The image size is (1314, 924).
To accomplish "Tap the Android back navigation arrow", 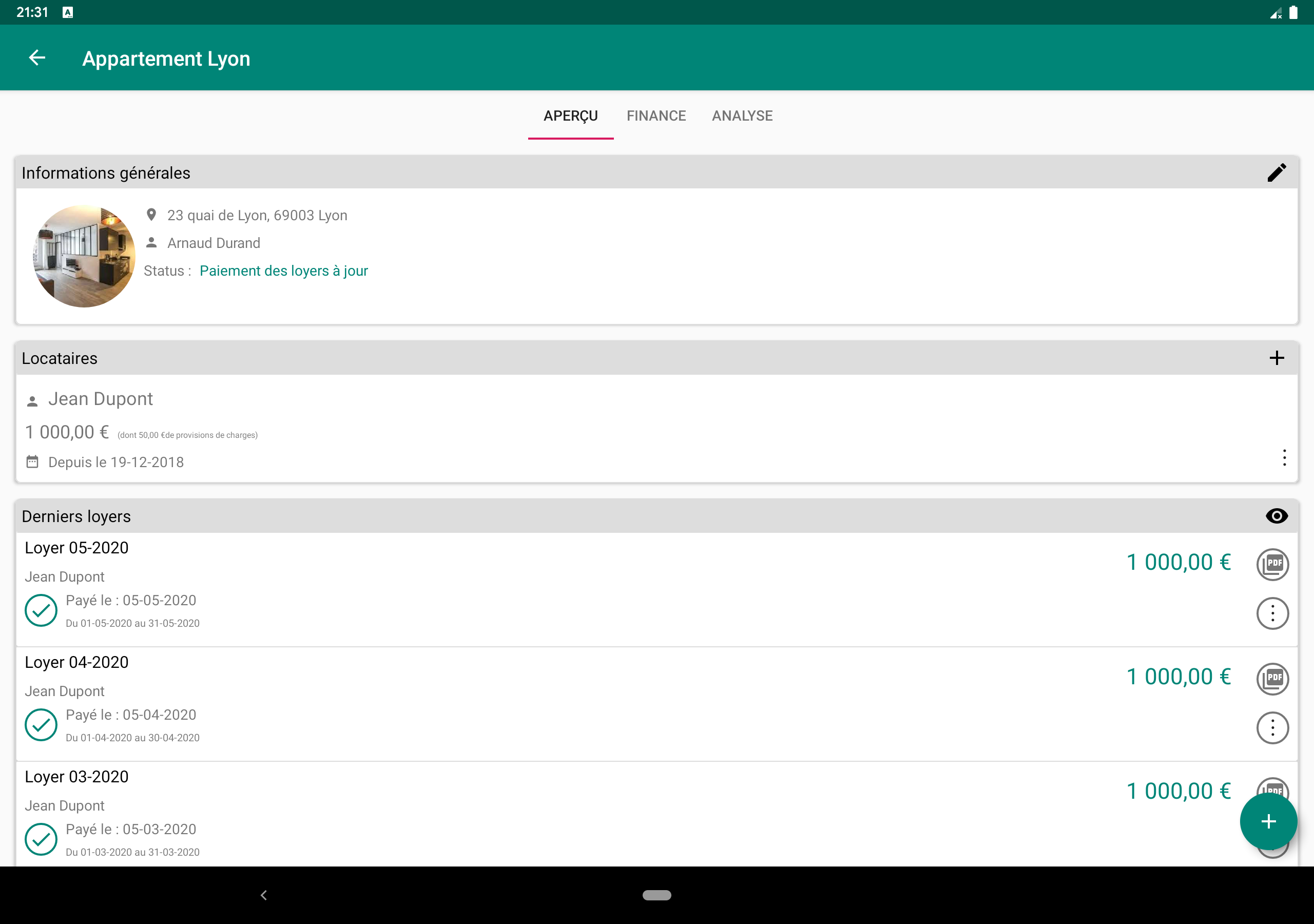I will tap(263, 895).
